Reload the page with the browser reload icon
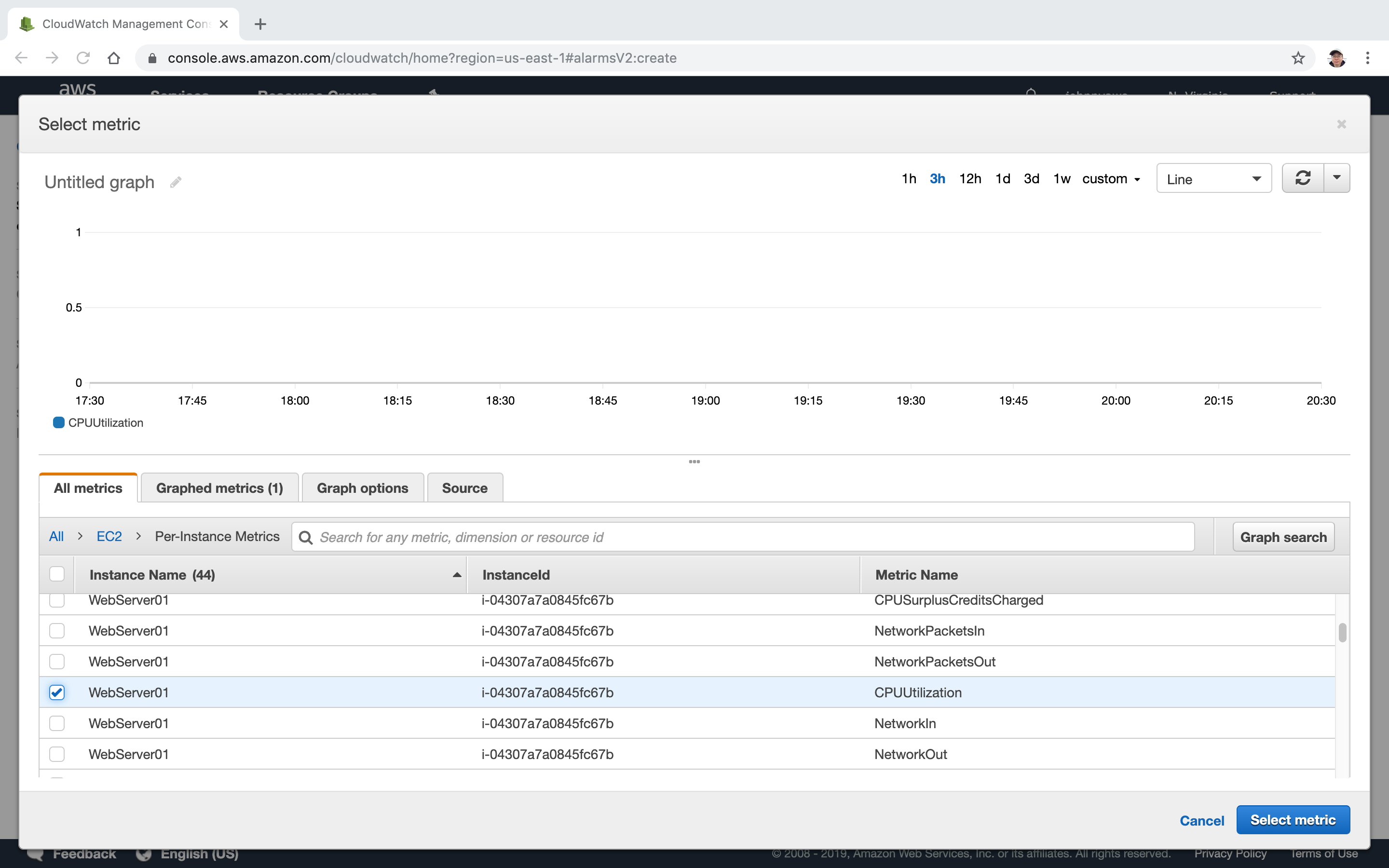The image size is (1389, 868). [83, 58]
